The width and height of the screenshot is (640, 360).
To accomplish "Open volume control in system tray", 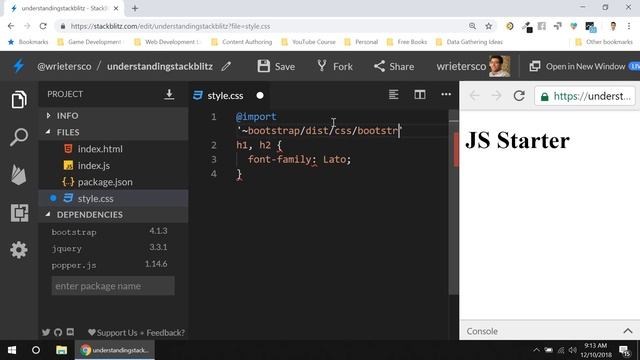I will 573,350.
